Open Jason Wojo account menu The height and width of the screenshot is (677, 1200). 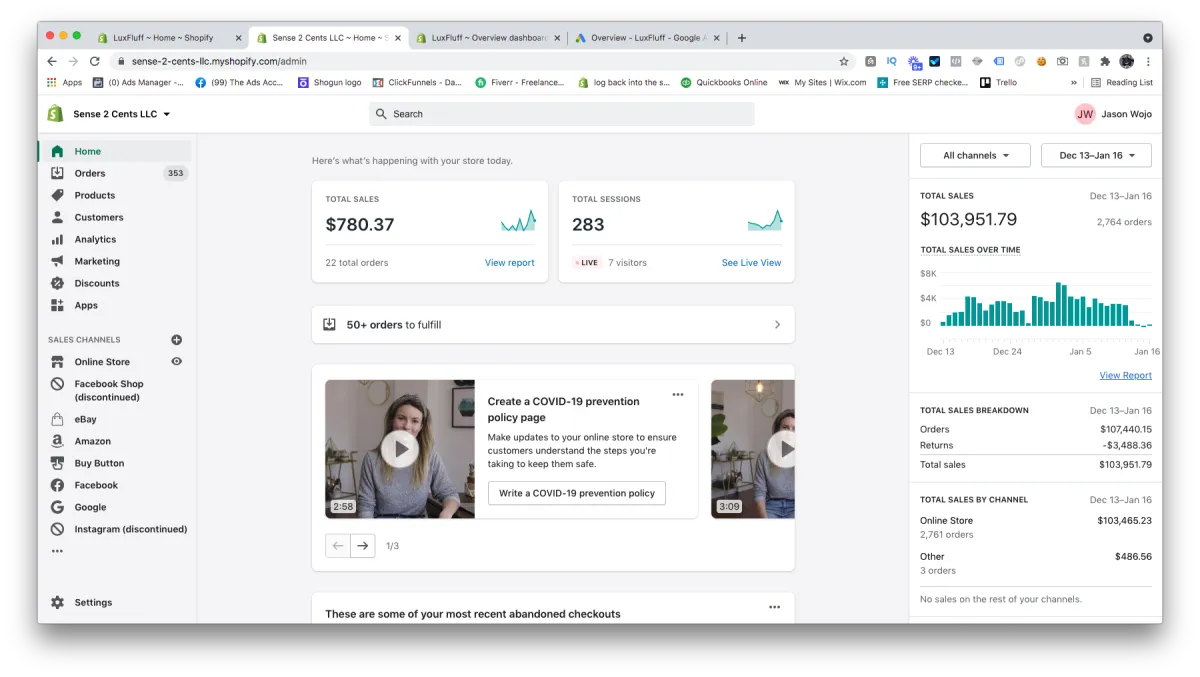1113,114
